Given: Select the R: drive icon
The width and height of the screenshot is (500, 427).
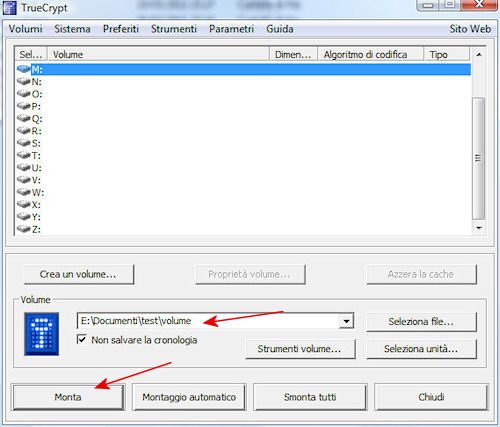Looking at the screenshot, I should [x=23, y=130].
